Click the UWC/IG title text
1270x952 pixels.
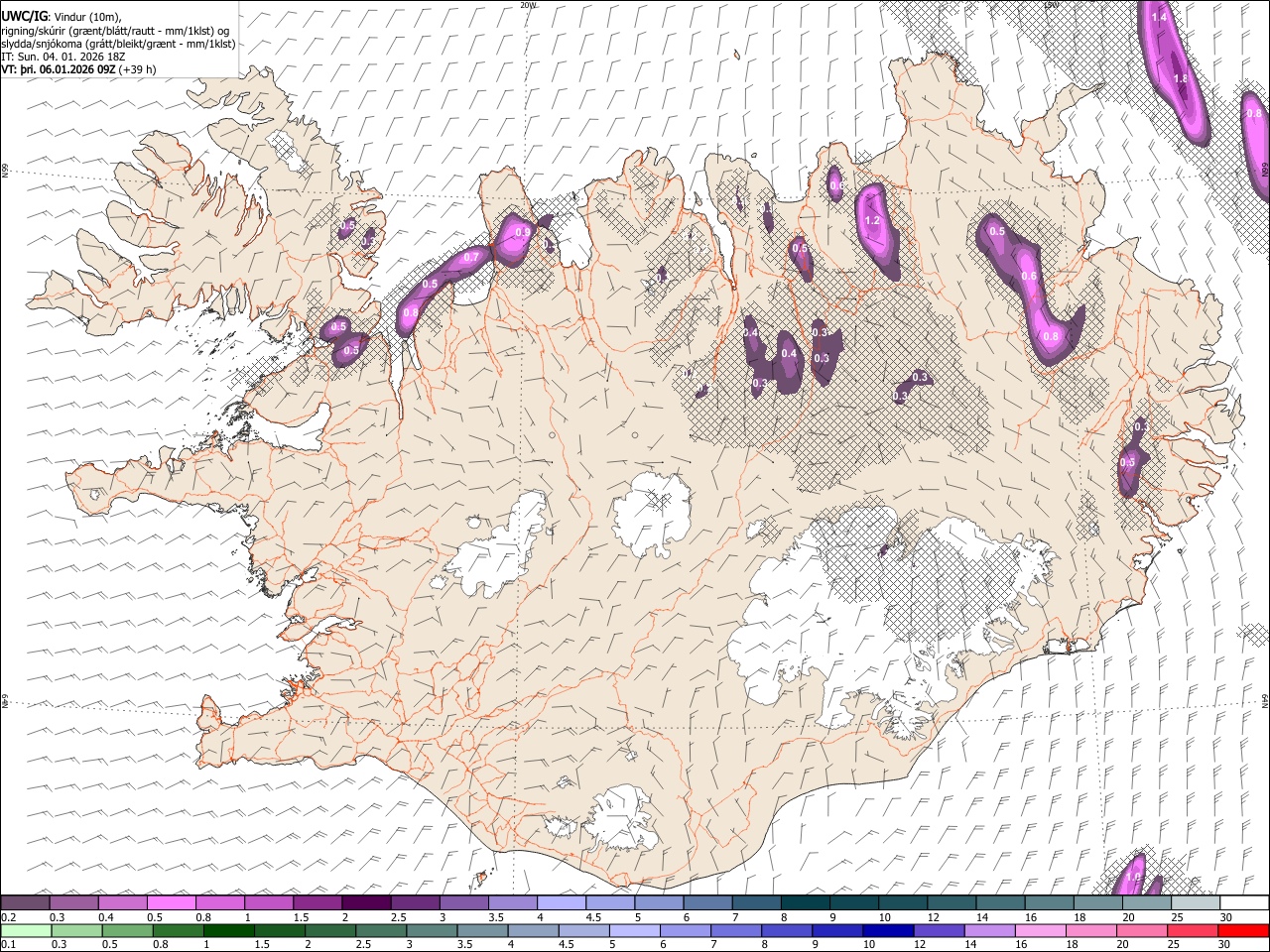[x=25, y=16]
